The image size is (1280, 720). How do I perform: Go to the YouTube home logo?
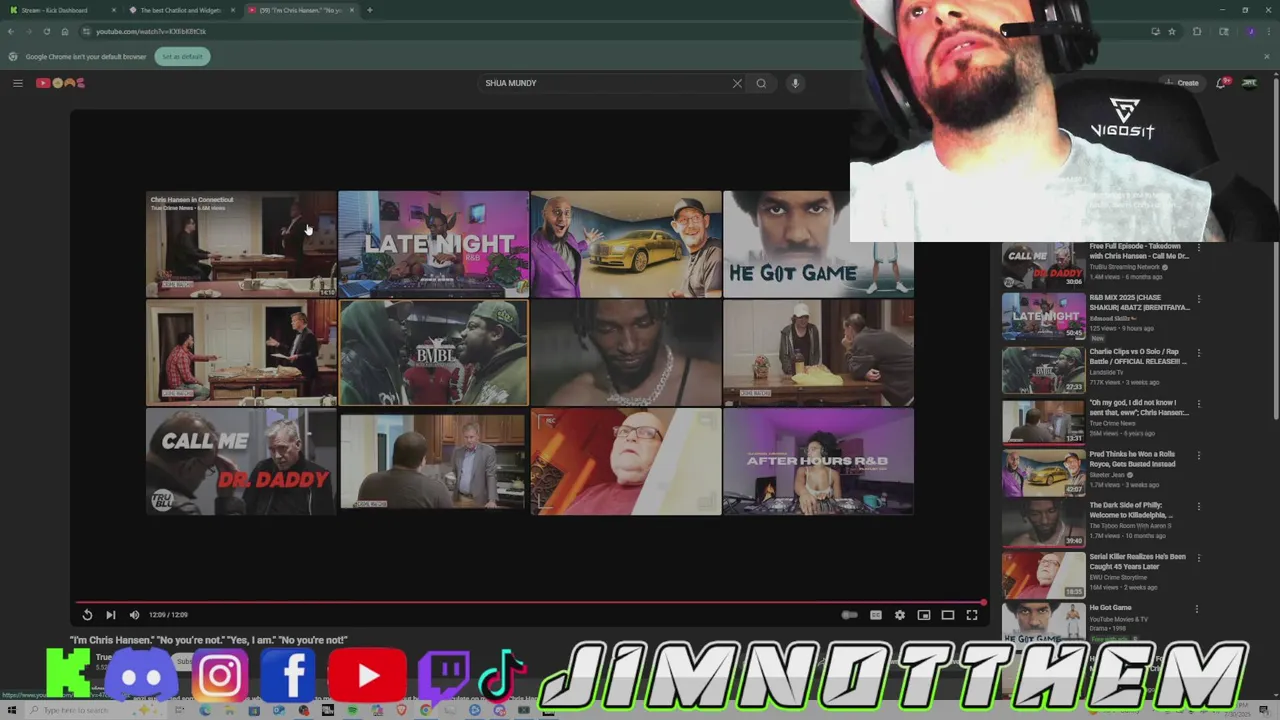[61, 83]
